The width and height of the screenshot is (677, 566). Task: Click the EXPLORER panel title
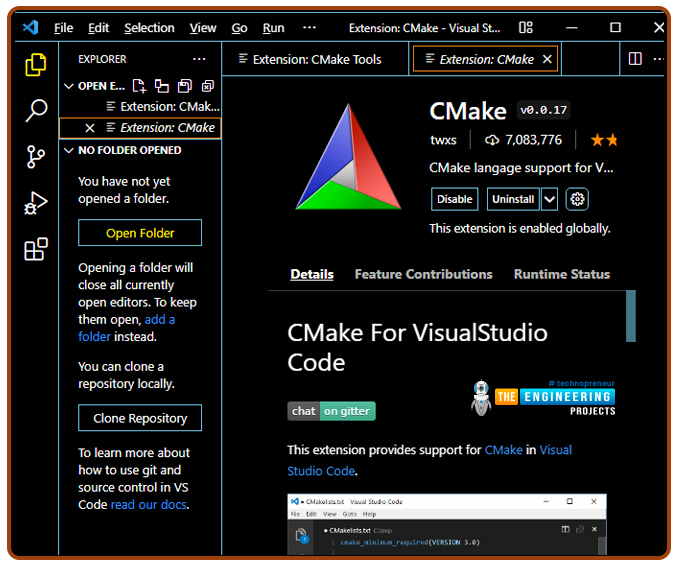pyautogui.click(x=102, y=59)
